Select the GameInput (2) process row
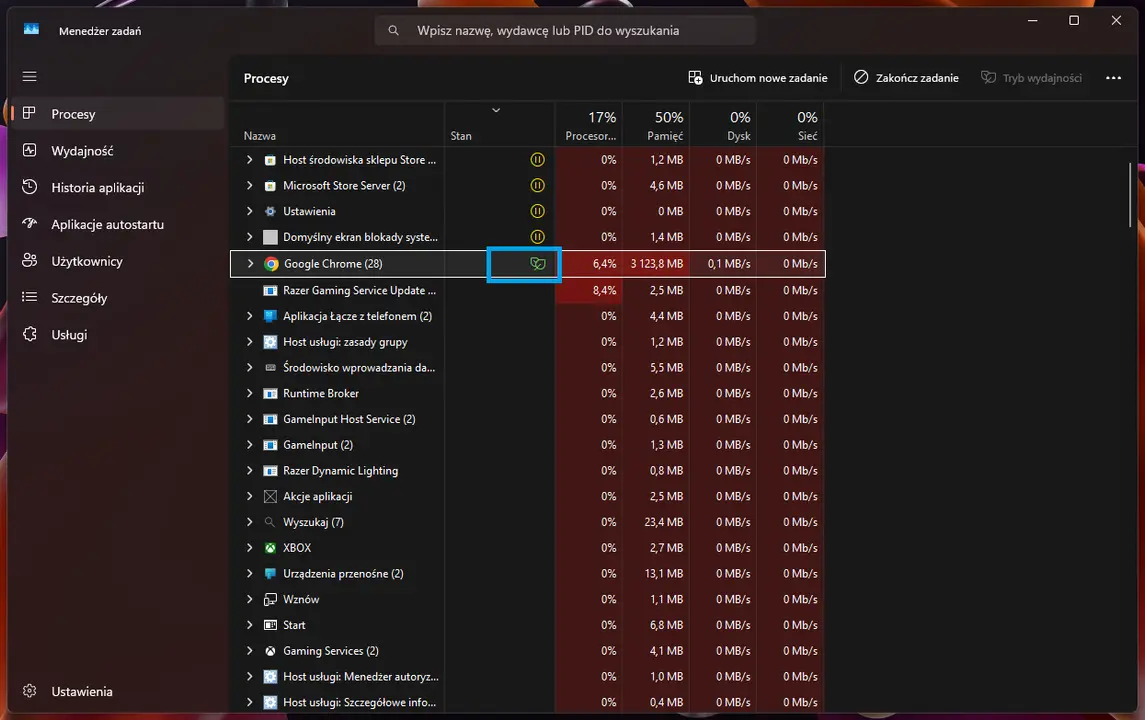1145x720 pixels. [528, 445]
